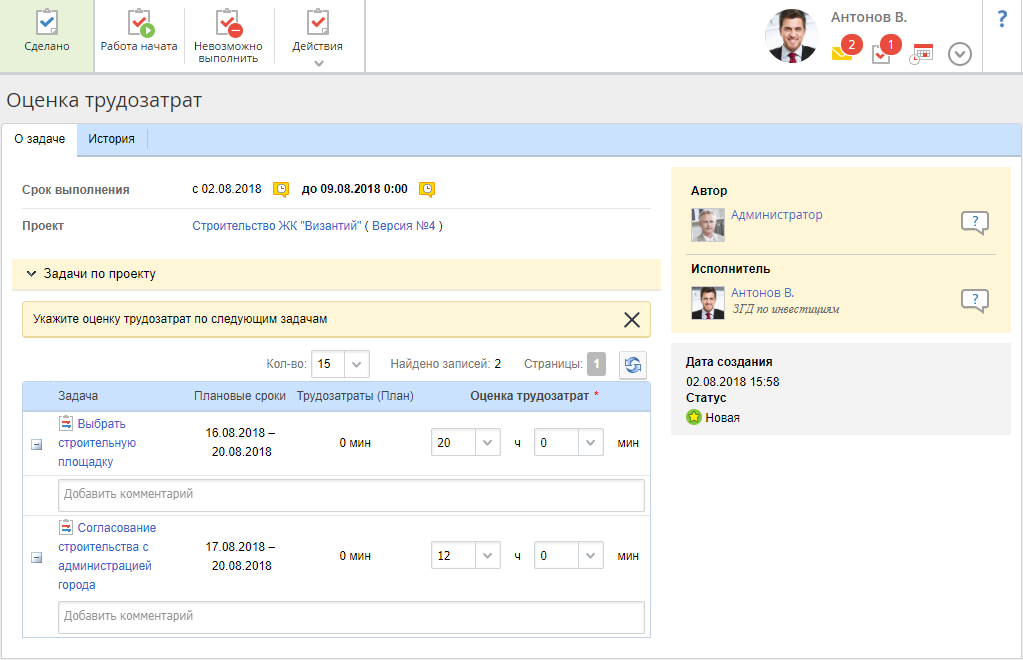Open the calendar icon in header
Image resolution: width=1023 pixels, height=660 pixels.
(x=921, y=54)
